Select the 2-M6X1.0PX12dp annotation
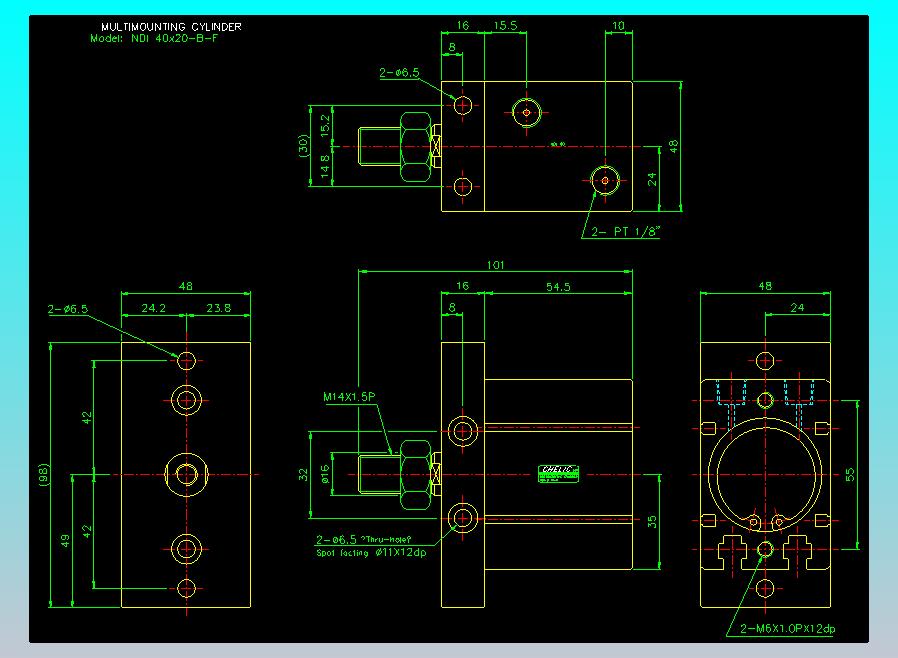The image size is (898, 658). click(x=787, y=628)
